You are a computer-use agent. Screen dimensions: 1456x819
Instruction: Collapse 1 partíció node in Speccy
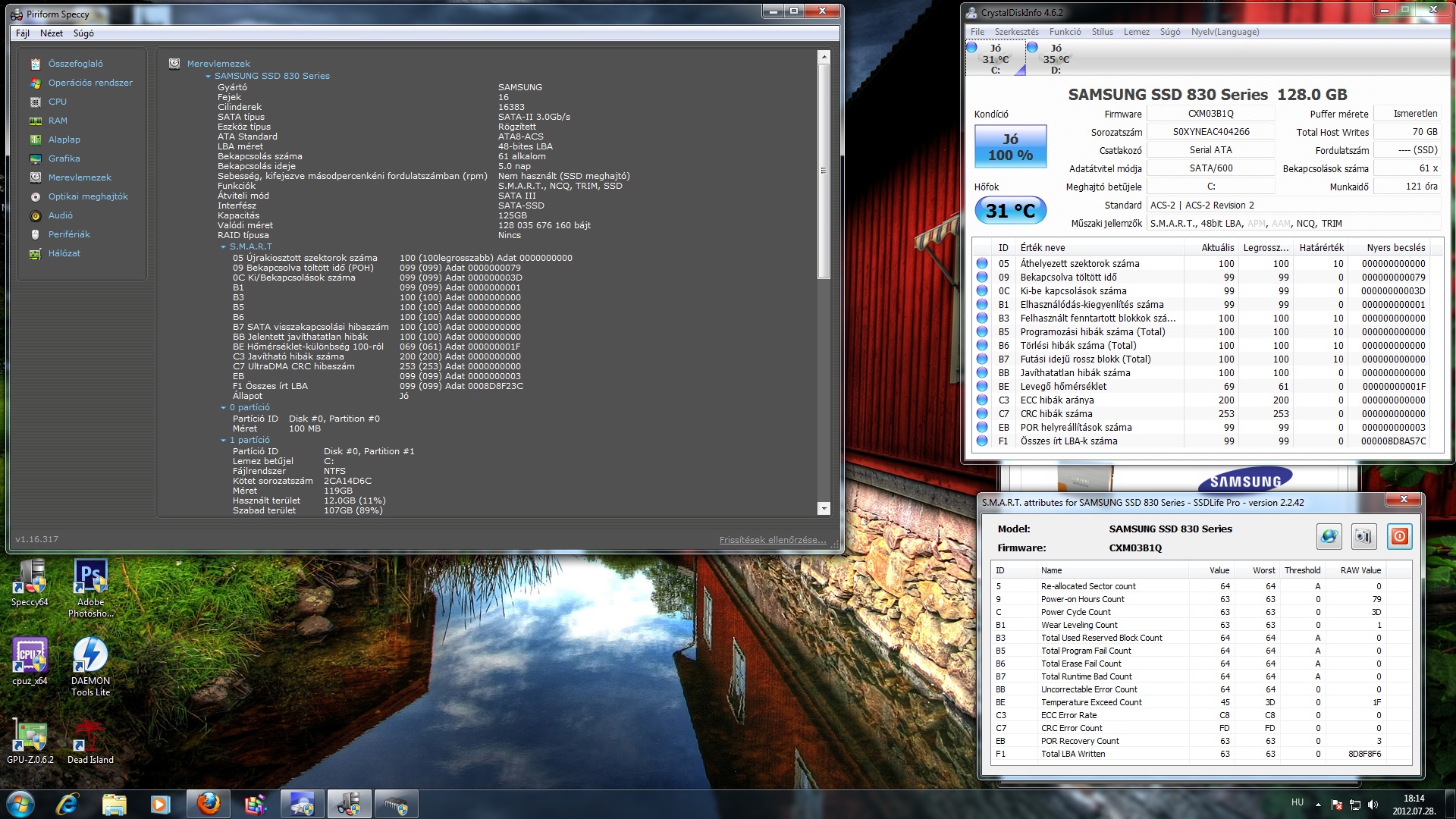coord(223,441)
